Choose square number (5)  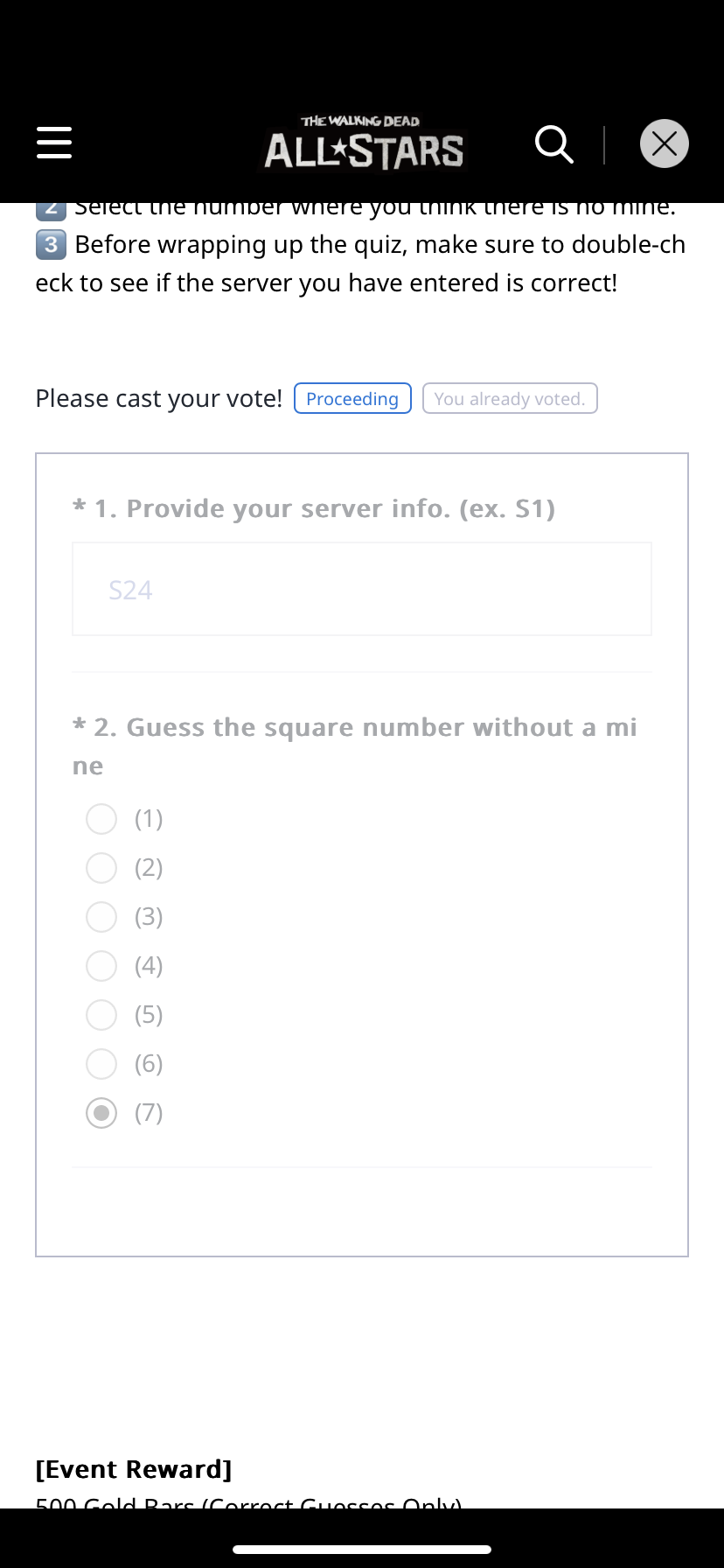coord(101,1015)
